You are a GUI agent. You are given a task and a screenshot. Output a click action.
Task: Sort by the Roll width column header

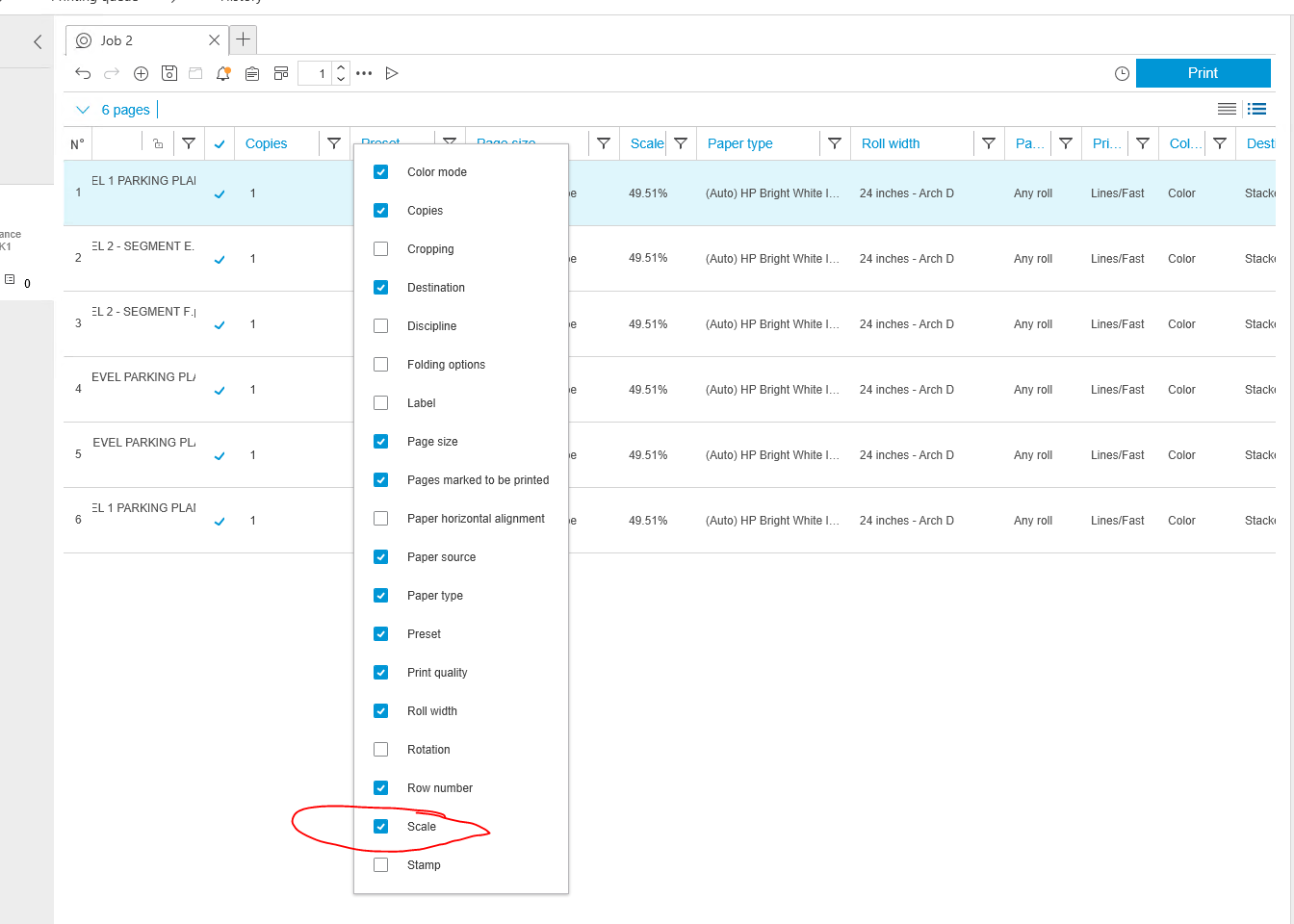tap(891, 143)
